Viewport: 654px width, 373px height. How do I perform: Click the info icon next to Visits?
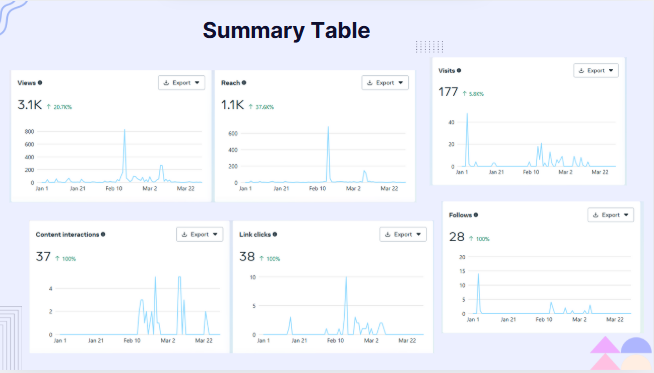(459, 71)
